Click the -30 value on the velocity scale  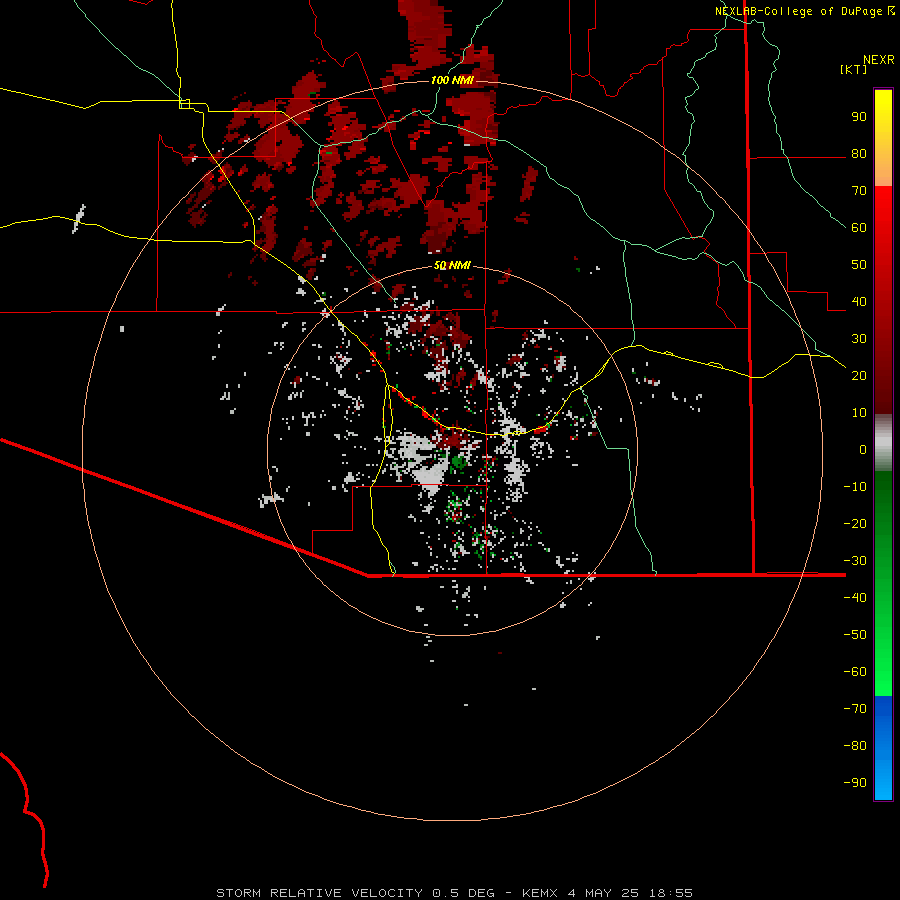pos(855,561)
